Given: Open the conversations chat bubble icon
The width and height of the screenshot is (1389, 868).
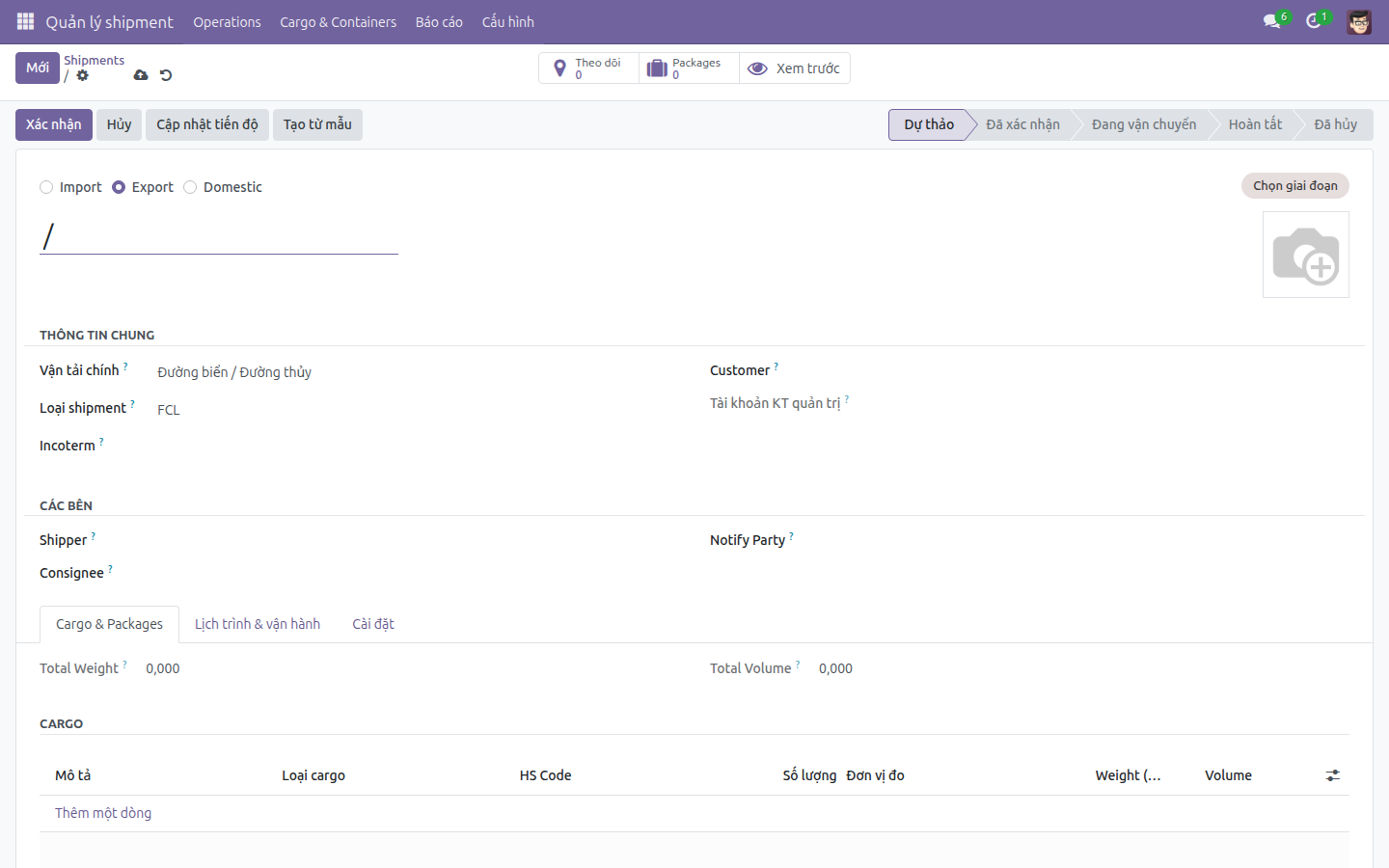Looking at the screenshot, I should pyautogui.click(x=1272, y=21).
